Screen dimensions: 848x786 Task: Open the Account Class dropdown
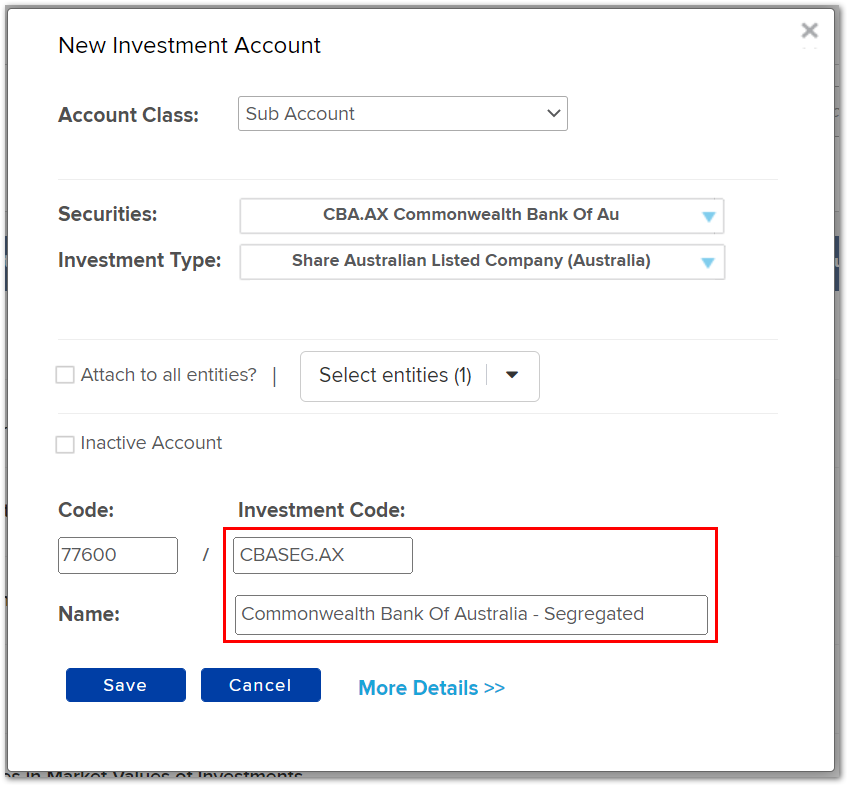(402, 114)
